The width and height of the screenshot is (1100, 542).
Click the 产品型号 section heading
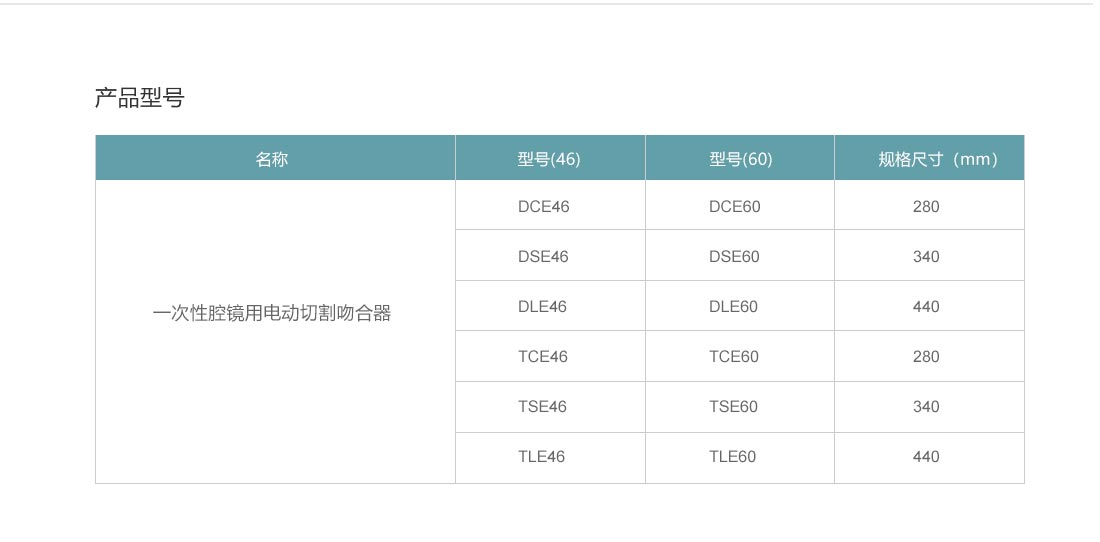point(140,97)
